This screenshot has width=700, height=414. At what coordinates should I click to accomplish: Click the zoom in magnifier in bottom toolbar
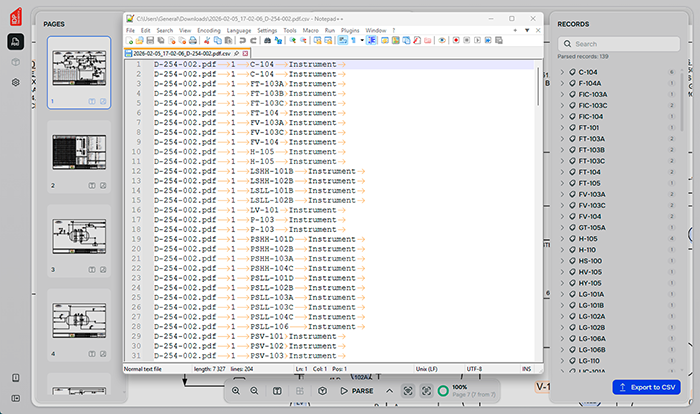pyautogui.click(x=236, y=391)
